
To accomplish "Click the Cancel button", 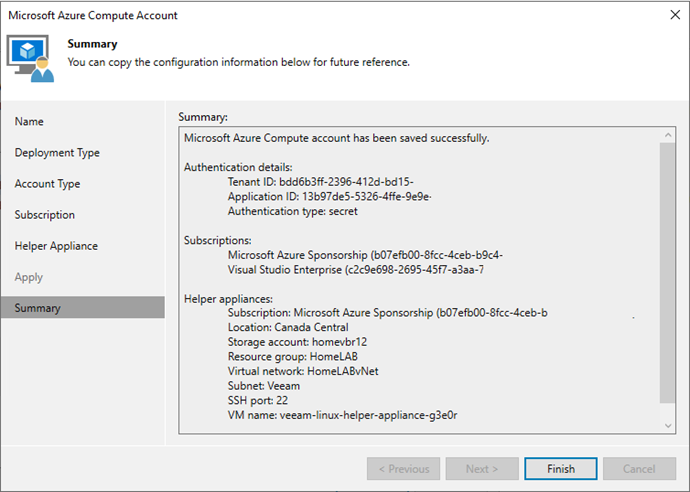I will (639, 469).
